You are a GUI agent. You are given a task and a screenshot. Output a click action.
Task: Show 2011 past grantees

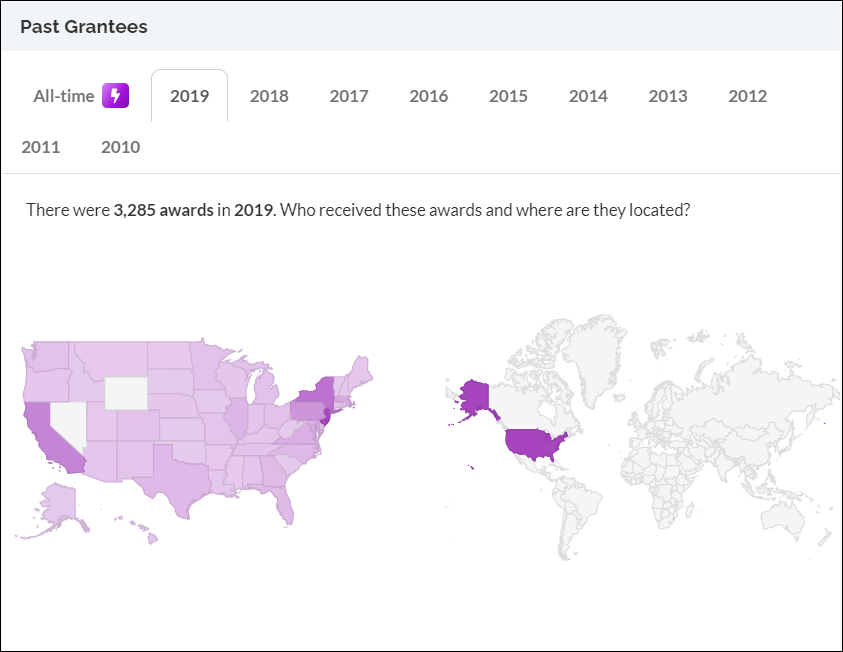point(41,147)
